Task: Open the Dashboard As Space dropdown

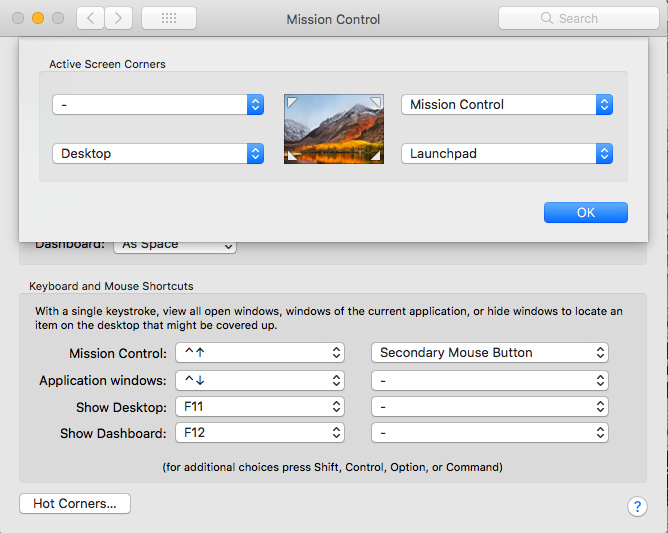Action: 175,246
